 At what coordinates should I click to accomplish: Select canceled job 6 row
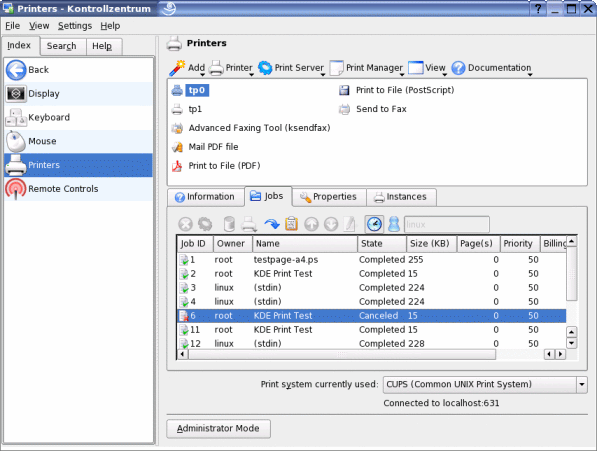pyautogui.click(x=372, y=316)
